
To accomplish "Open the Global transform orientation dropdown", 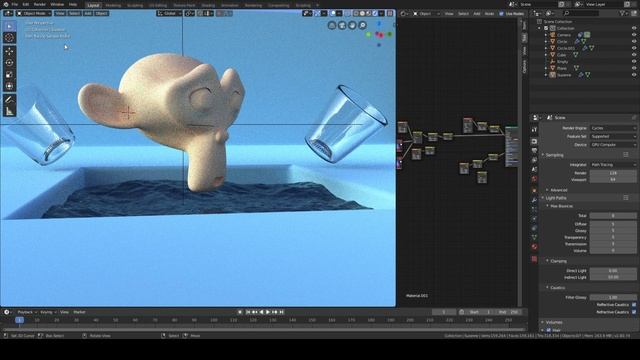I will [169, 13].
